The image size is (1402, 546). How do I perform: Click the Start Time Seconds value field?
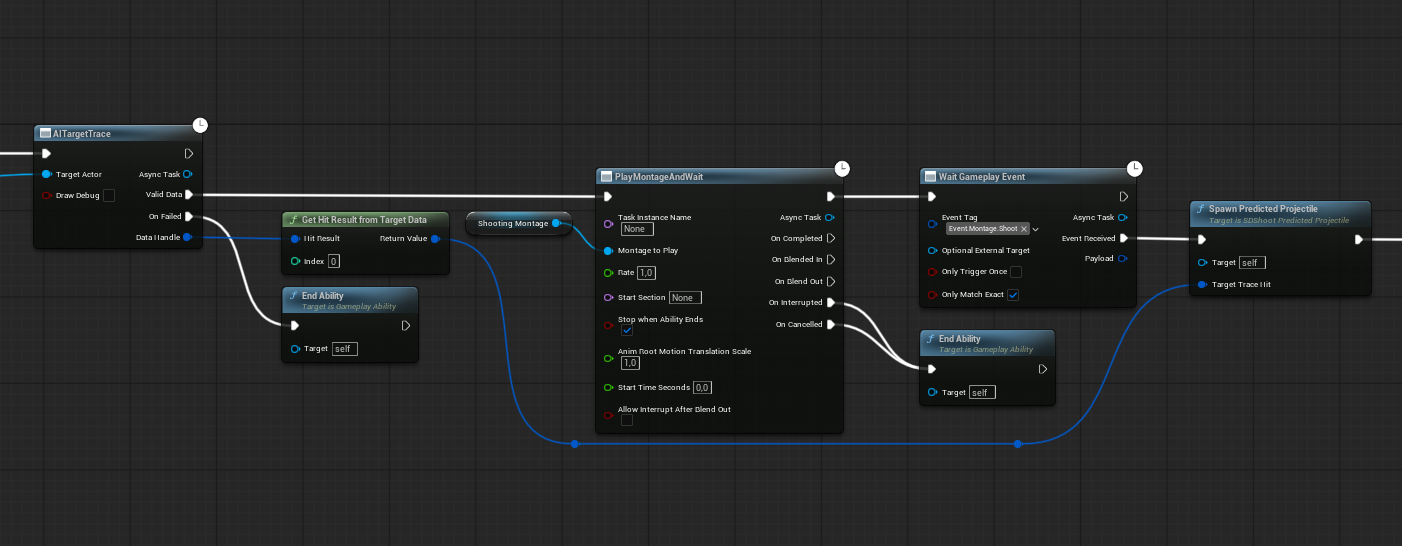[702, 388]
